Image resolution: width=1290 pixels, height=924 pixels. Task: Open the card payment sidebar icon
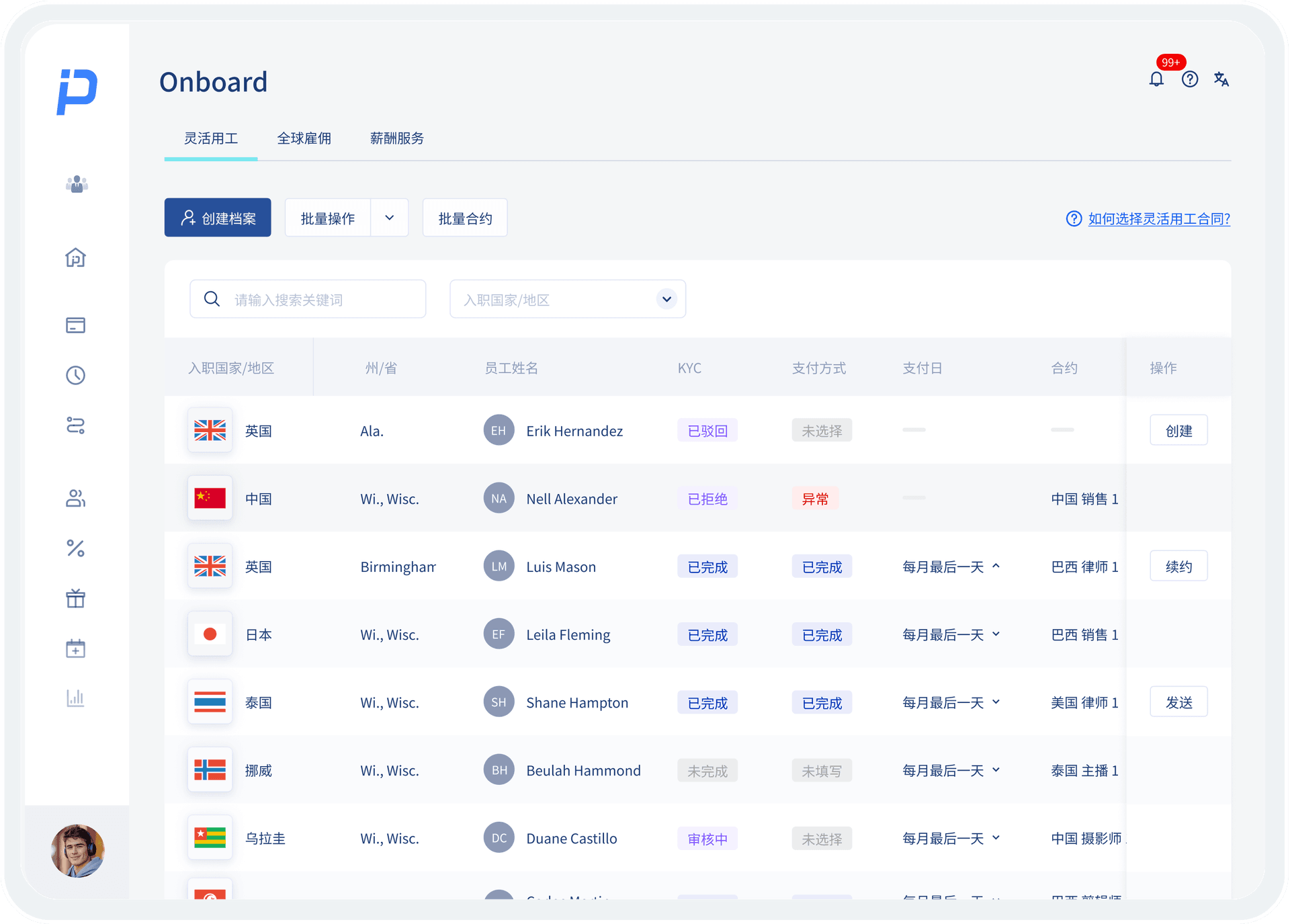click(75, 325)
